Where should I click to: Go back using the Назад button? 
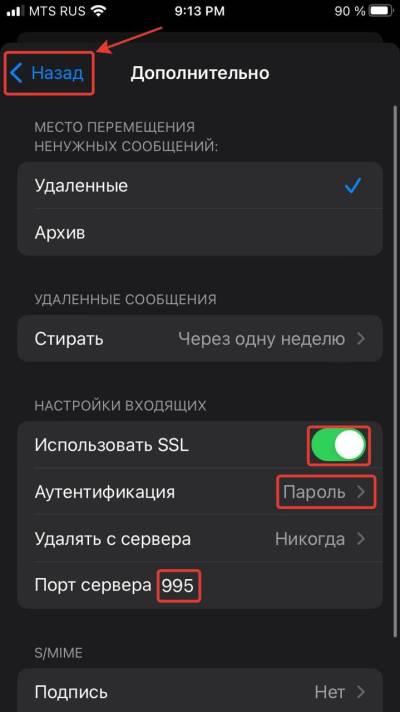click(48, 73)
